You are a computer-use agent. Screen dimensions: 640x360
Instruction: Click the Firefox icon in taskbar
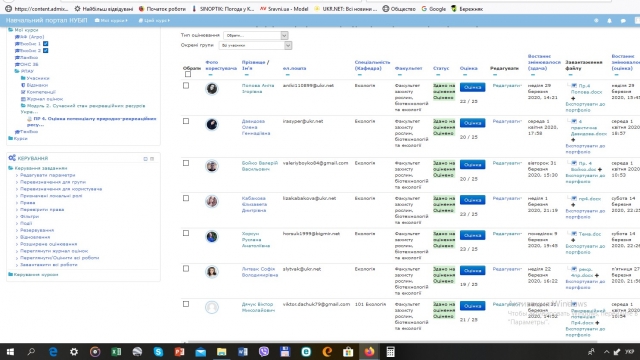369,351
